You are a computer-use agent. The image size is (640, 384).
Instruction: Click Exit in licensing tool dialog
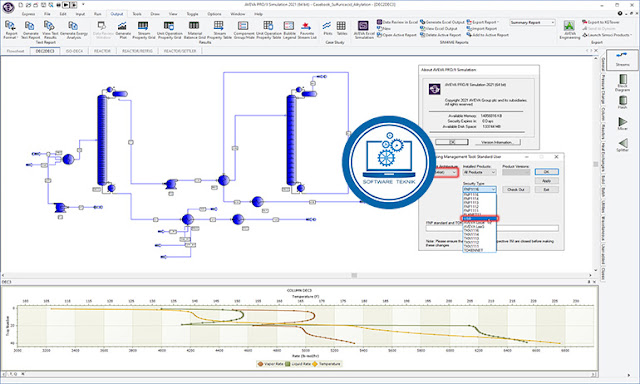tap(547, 189)
